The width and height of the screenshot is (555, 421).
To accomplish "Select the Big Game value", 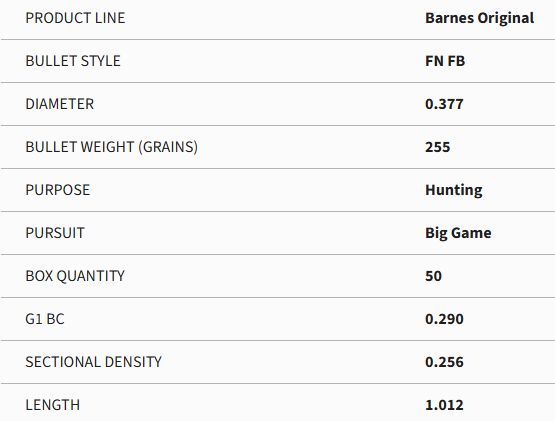I will pyautogui.click(x=458, y=233).
